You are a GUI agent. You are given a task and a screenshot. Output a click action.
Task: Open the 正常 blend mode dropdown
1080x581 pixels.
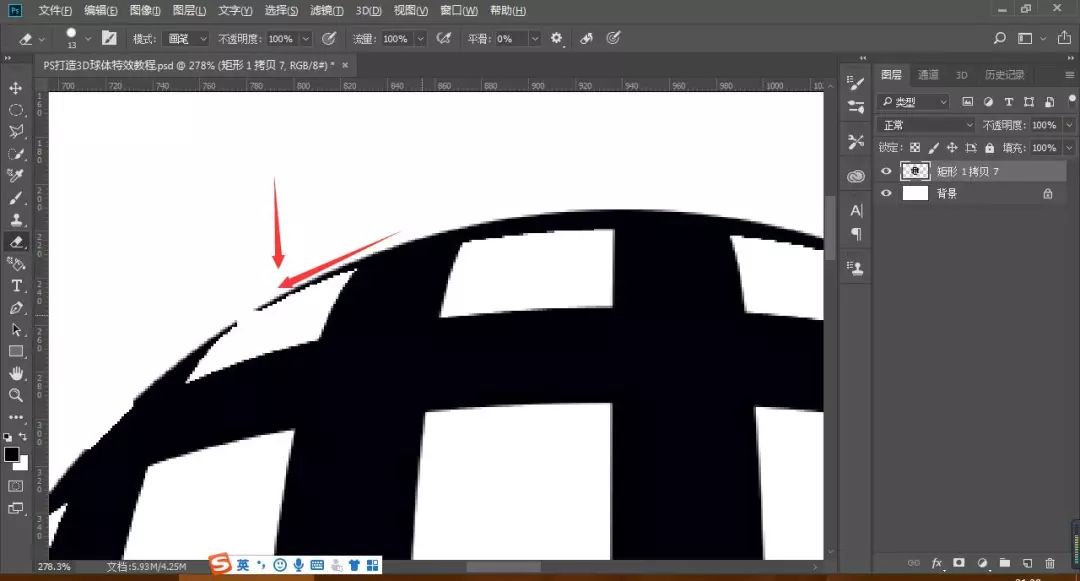925,124
